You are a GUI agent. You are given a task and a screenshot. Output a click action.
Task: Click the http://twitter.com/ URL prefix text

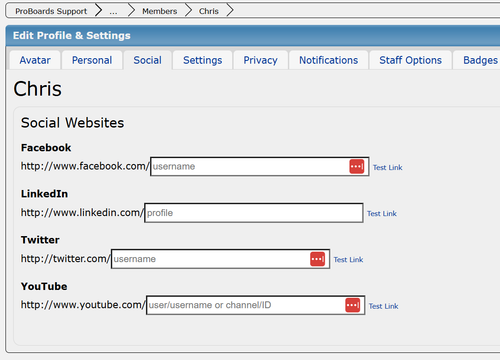pyautogui.click(x=65, y=258)
